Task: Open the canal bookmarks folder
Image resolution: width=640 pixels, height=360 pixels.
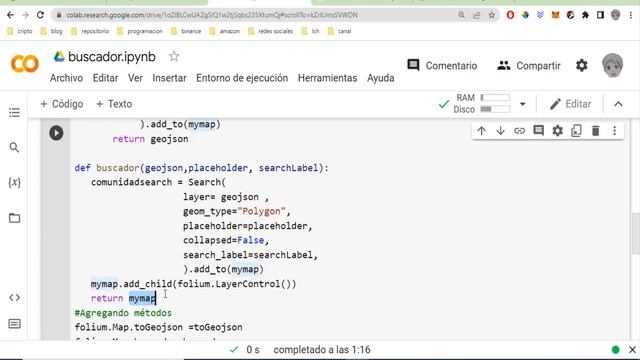Action: pyautogui.click(x=340, y=31)
